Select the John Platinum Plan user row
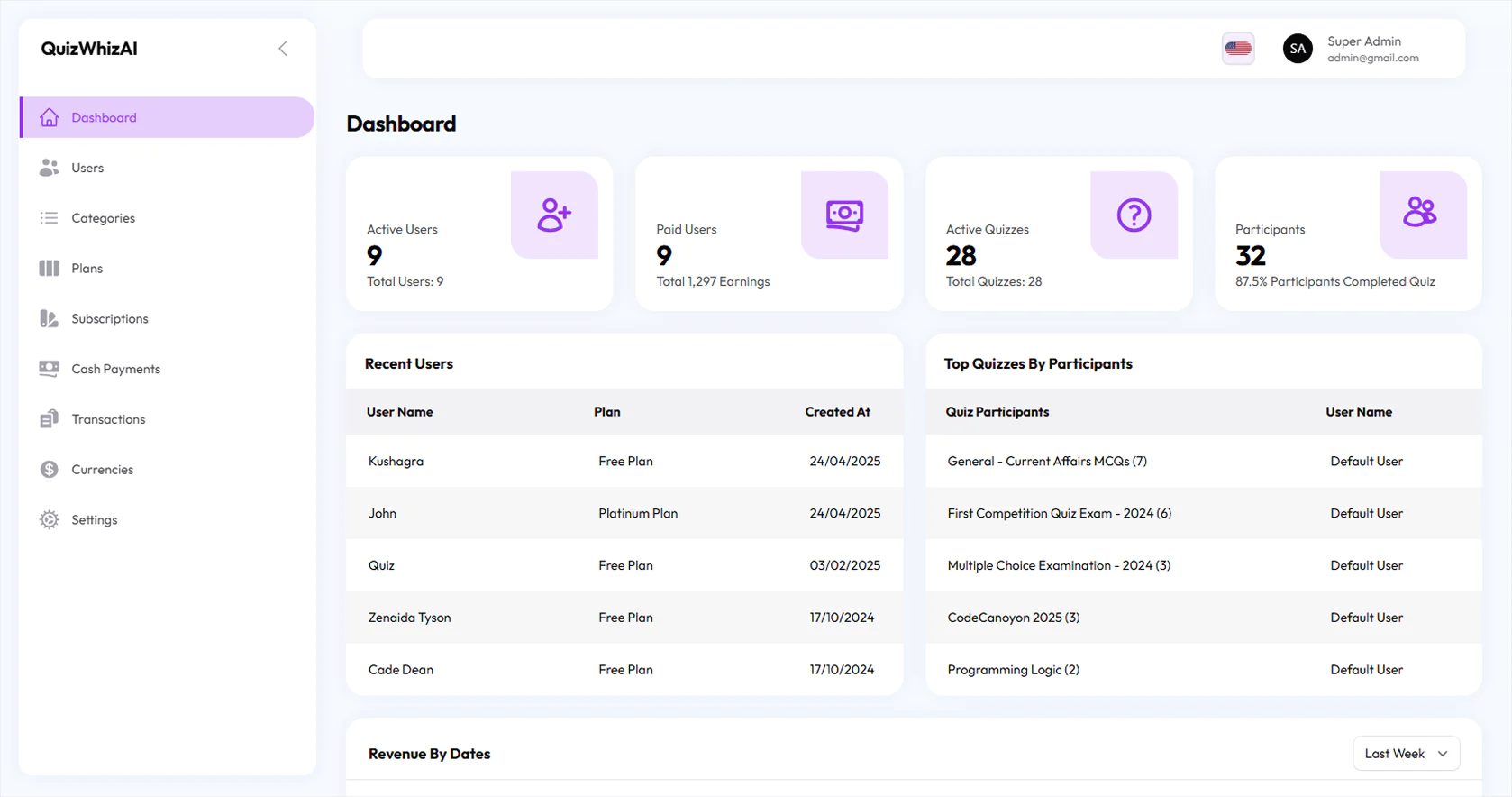This screenshot has height=797, width=1512. tap(624, 513)
